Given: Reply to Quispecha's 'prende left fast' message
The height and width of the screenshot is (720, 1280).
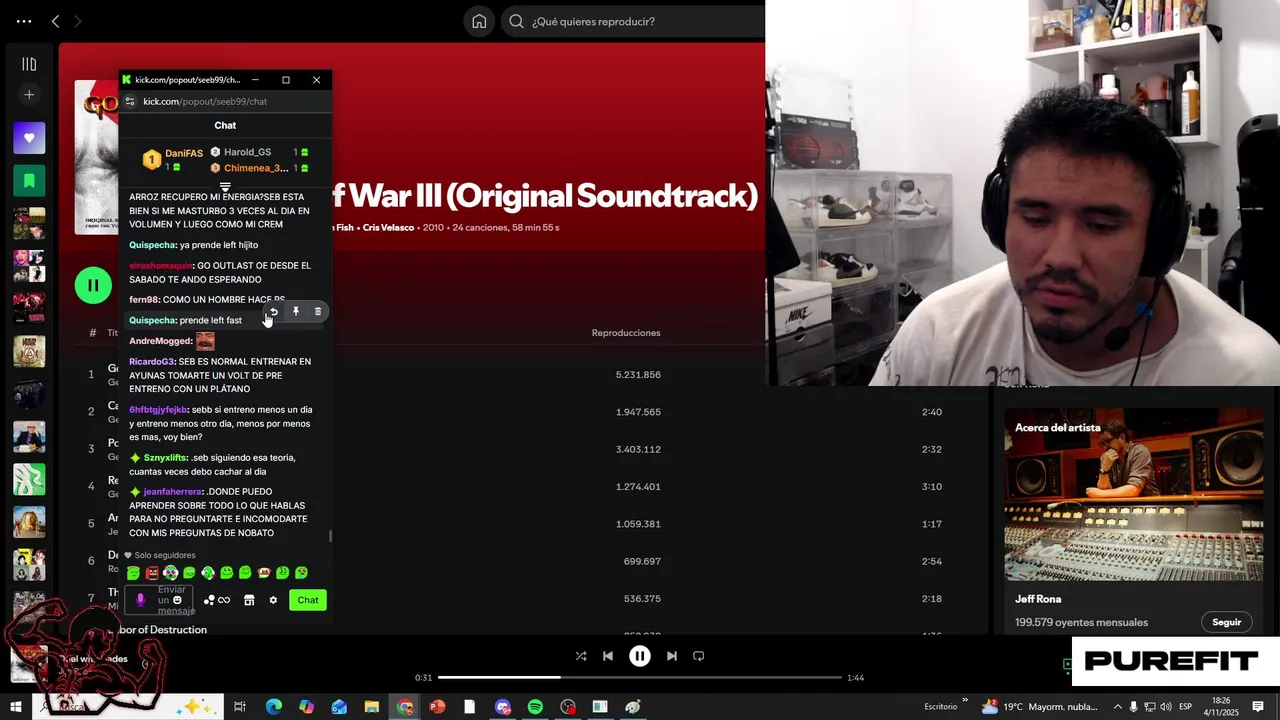Looking at the screenshot, I should [x=273, y=312].
